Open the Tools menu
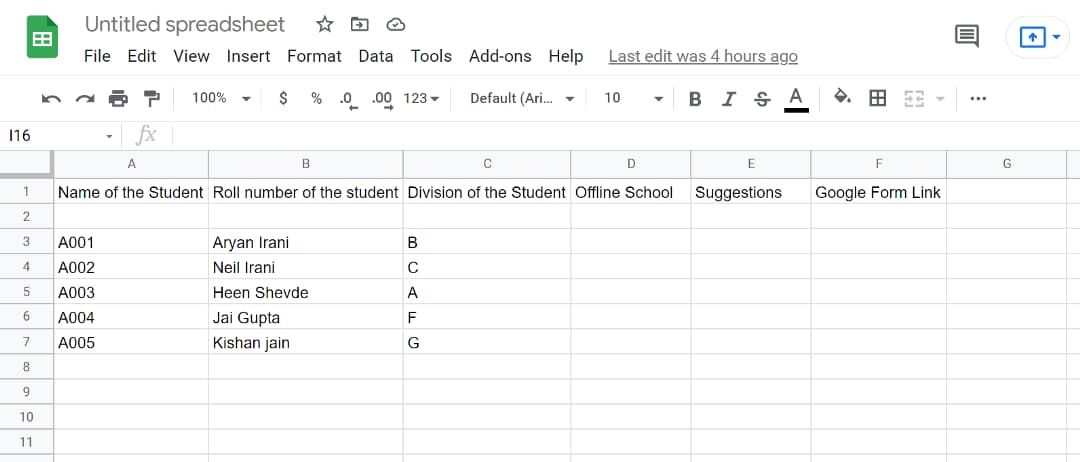1080x462 pixels. pos(431,56)
